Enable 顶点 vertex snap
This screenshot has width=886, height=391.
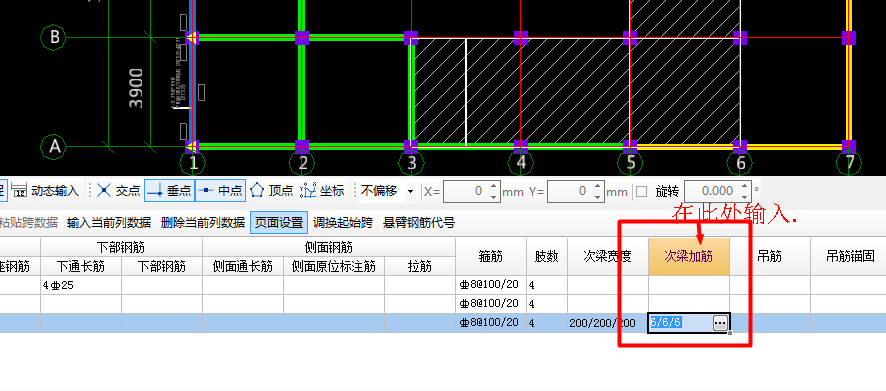click(272, 191)
